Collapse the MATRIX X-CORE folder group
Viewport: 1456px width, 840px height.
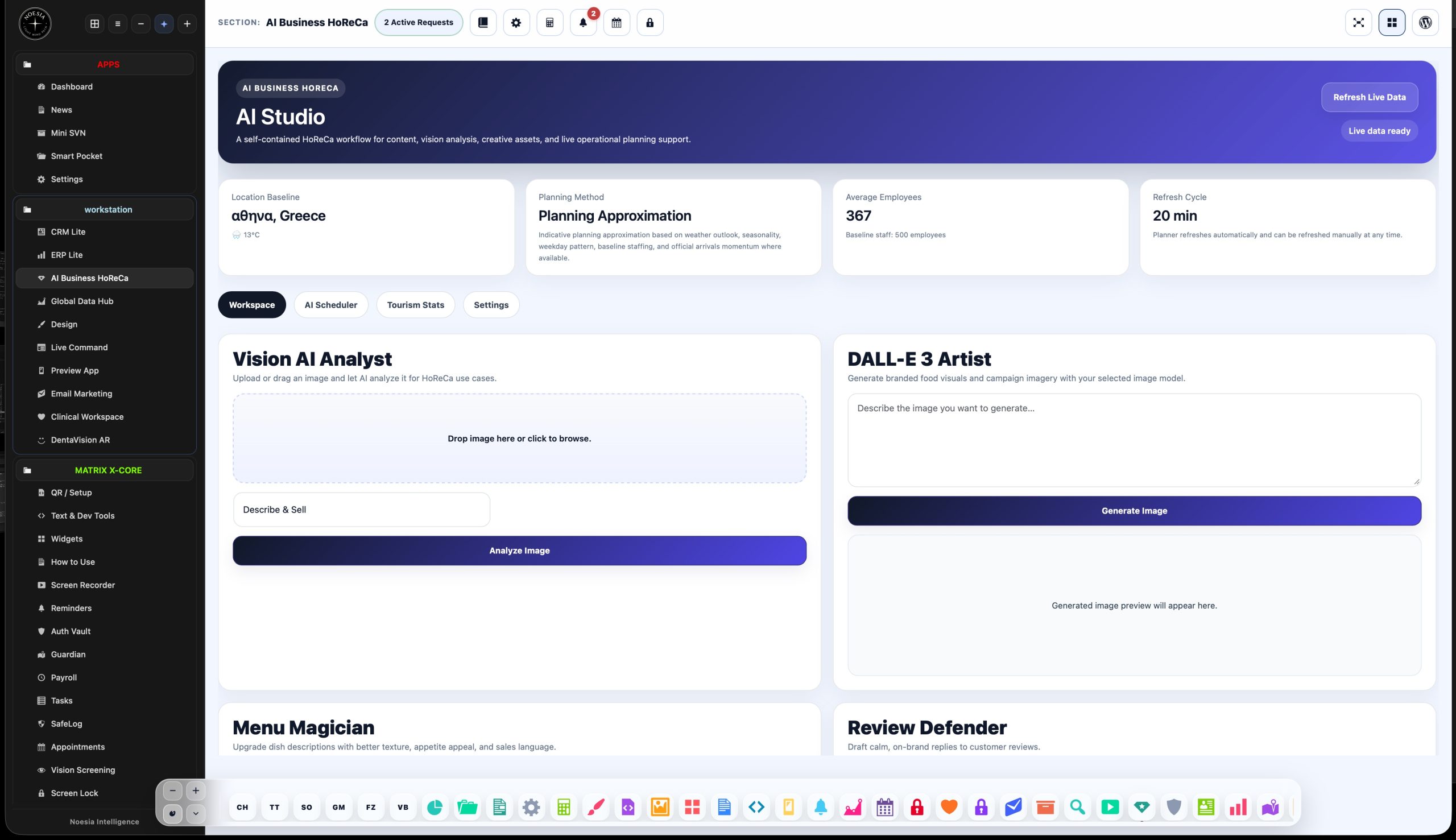coord(105,470)
